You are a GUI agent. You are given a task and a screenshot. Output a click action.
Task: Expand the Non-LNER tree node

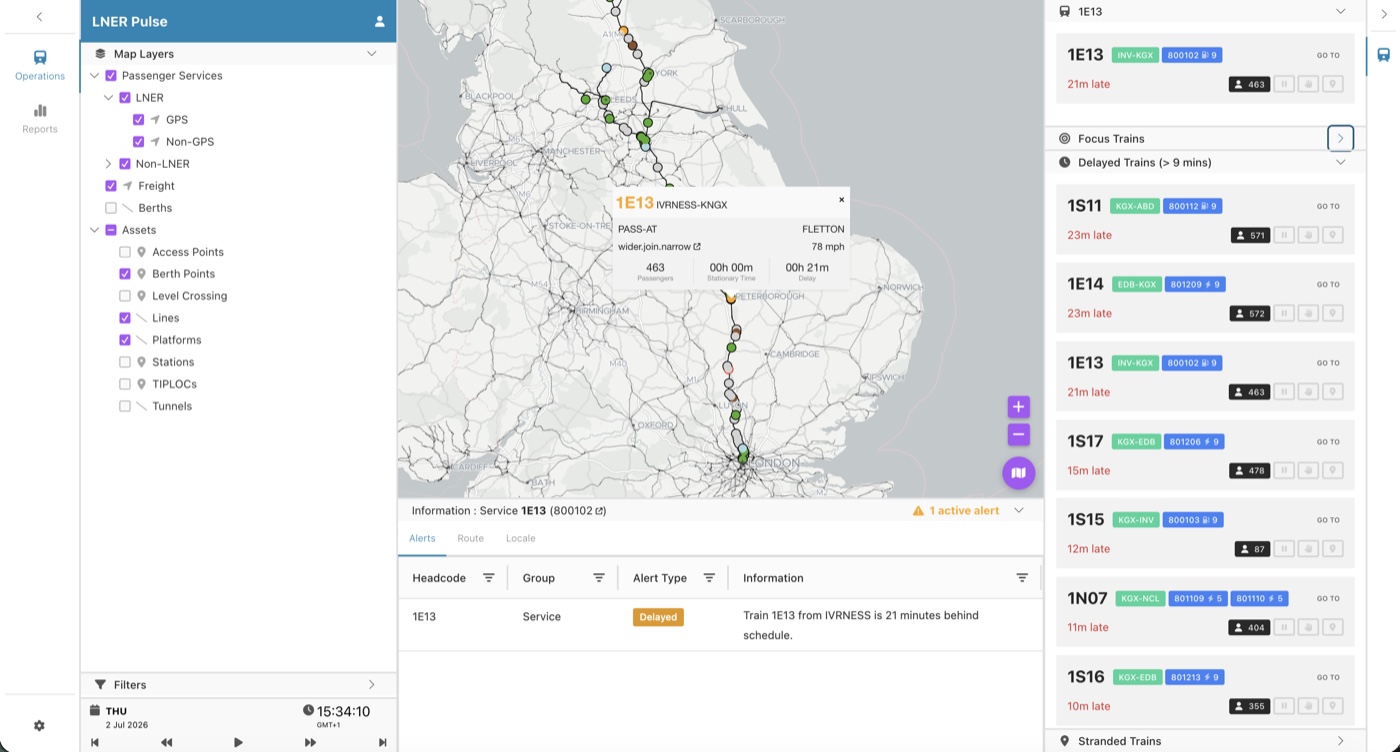point(109,164)
